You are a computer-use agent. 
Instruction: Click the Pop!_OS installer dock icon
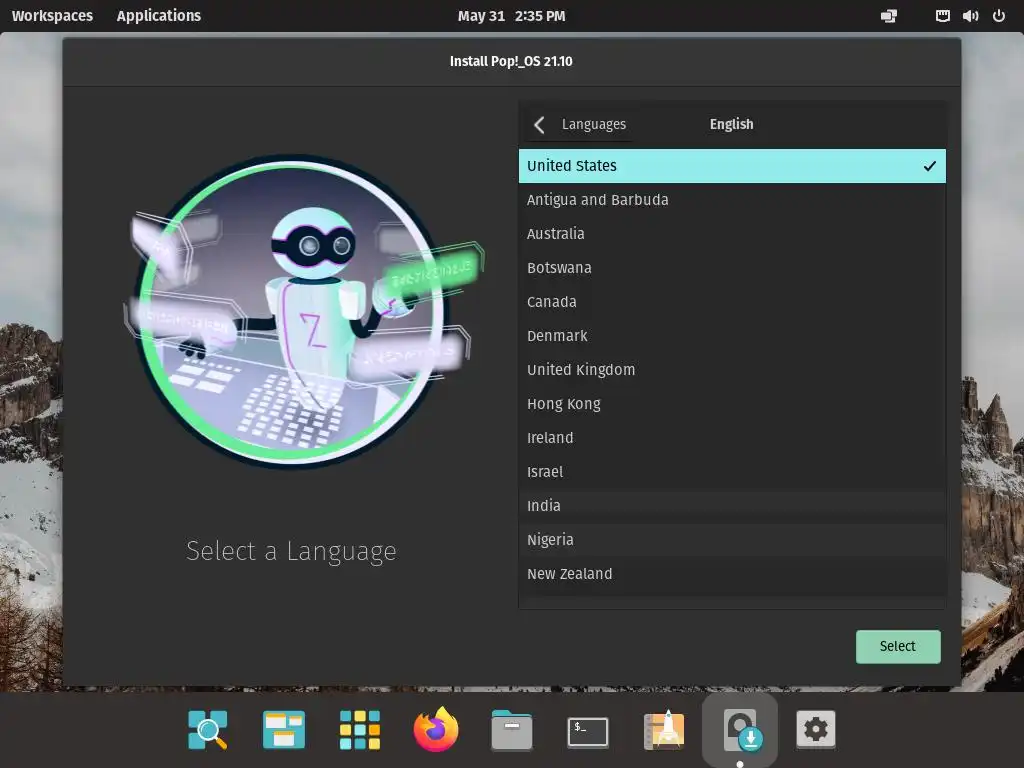click(x=740, y=730)
